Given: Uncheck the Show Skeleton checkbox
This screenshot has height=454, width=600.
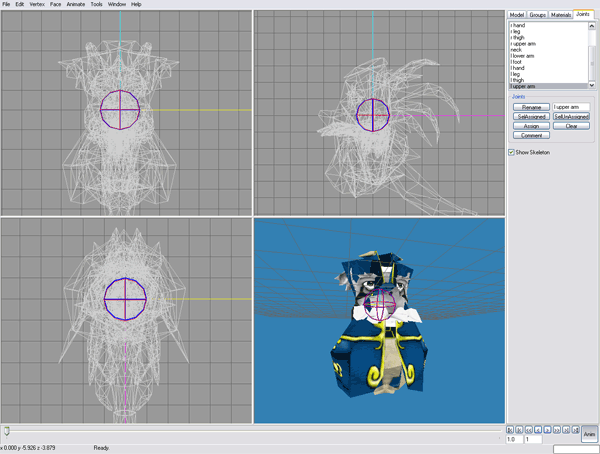Looking at the screenshot, I should tap(511, 152).
